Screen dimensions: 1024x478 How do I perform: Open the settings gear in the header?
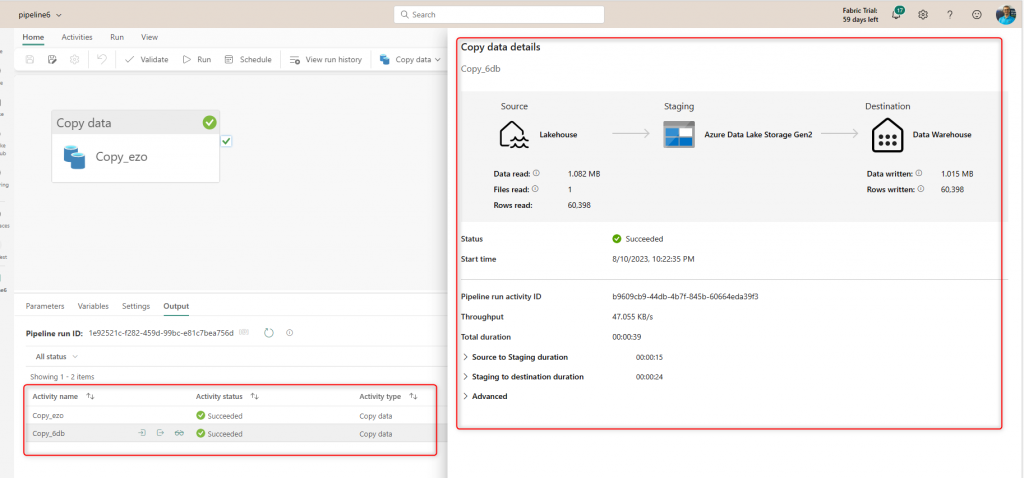point(923,15)
